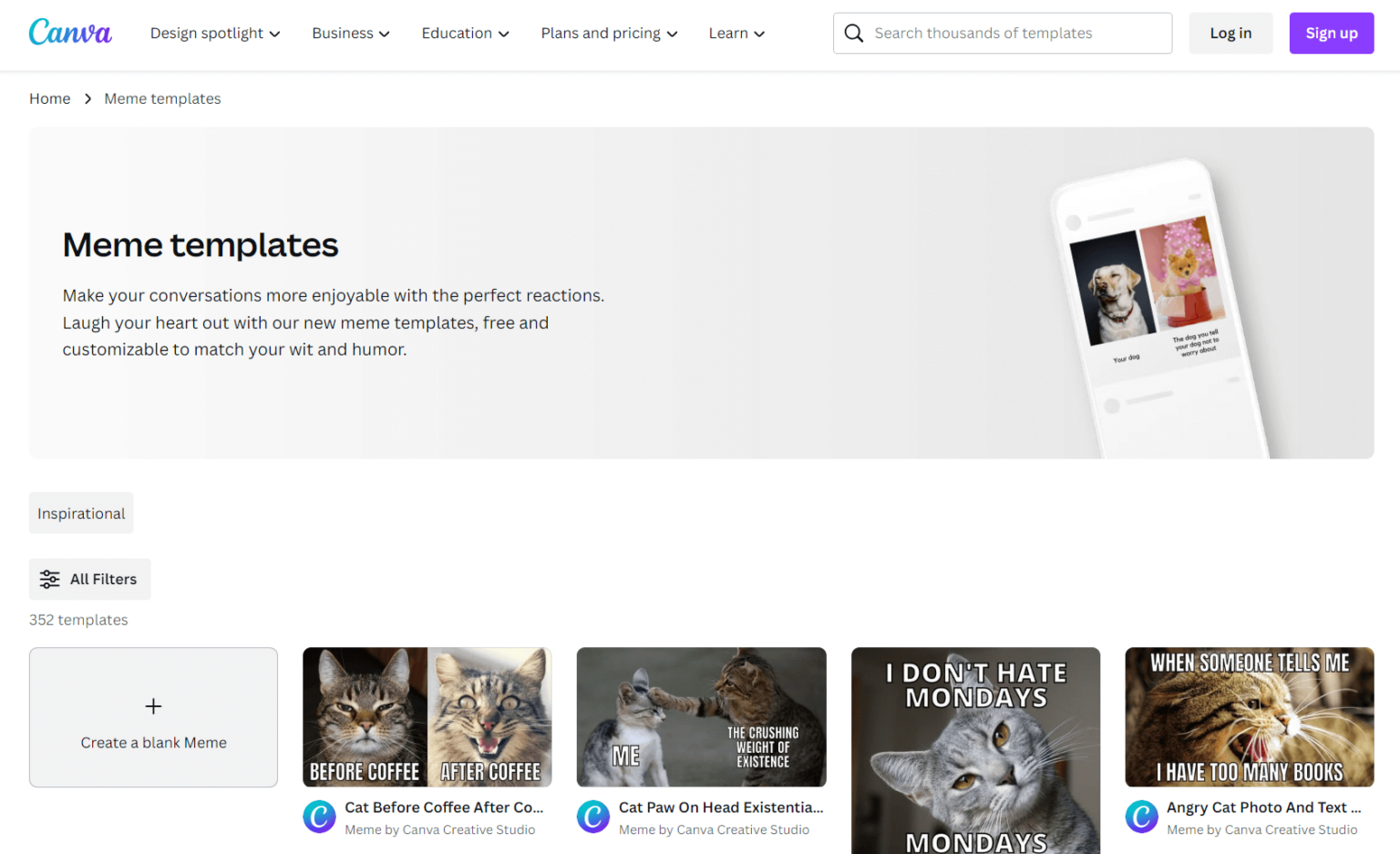
Task: Open the Learn menu
Action: pos(737,34)
